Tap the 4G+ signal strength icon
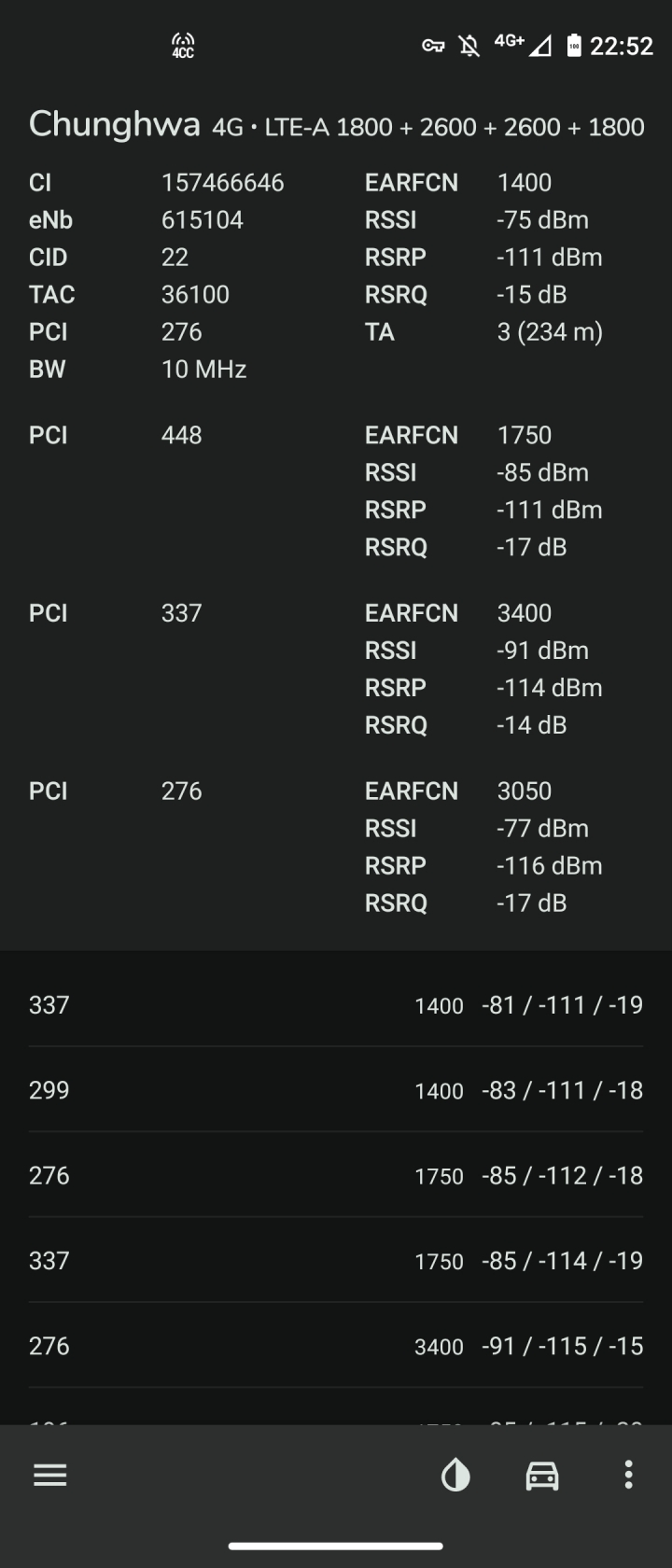Image resolution: width=672 pixels, height=1568 pixels. click(x=523, y=45)
